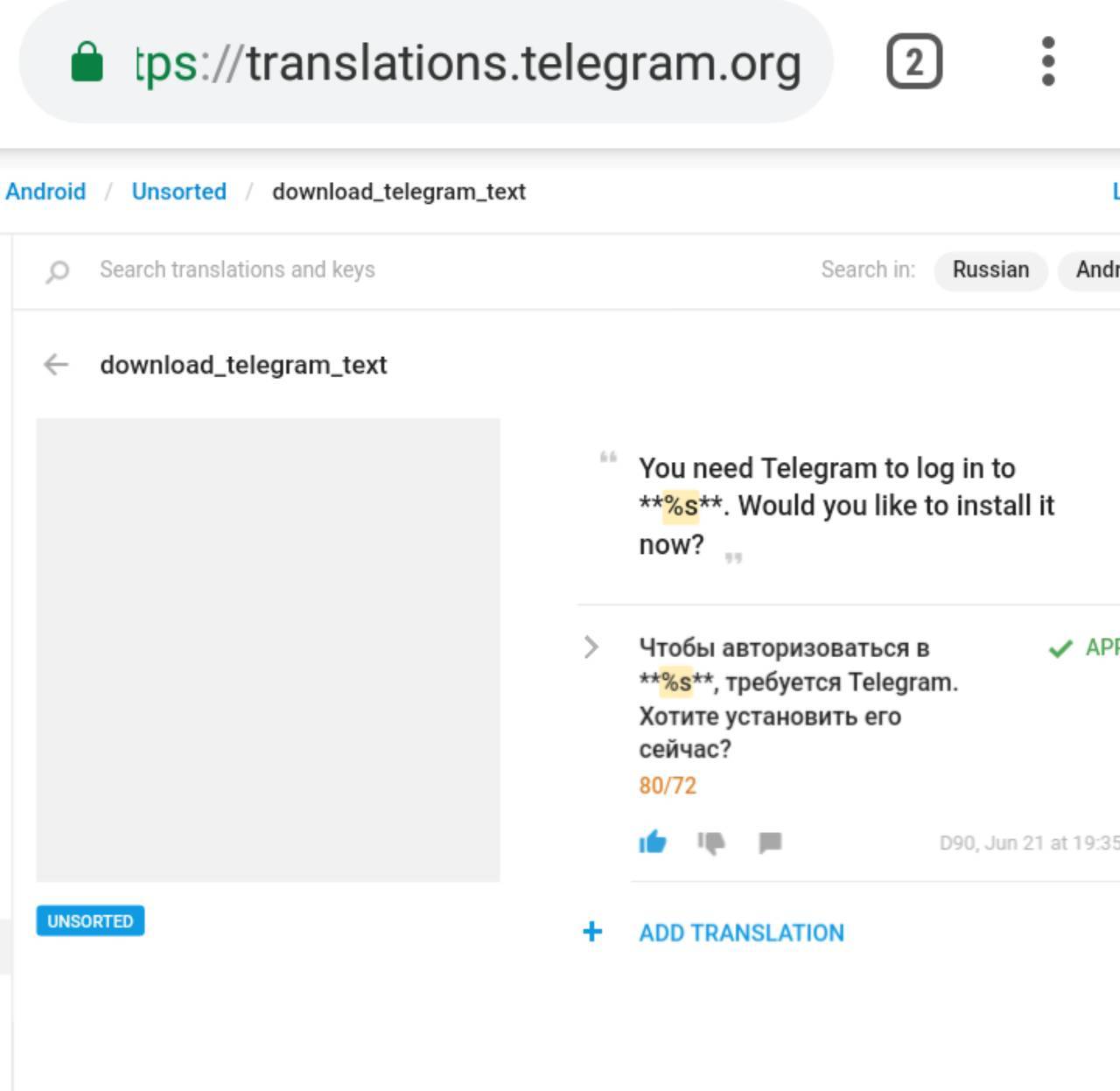Expand the Russian translation with the chevron
Viewport: 1120px width, 1091px height.
pyautogui.click(x=591, y=647)
